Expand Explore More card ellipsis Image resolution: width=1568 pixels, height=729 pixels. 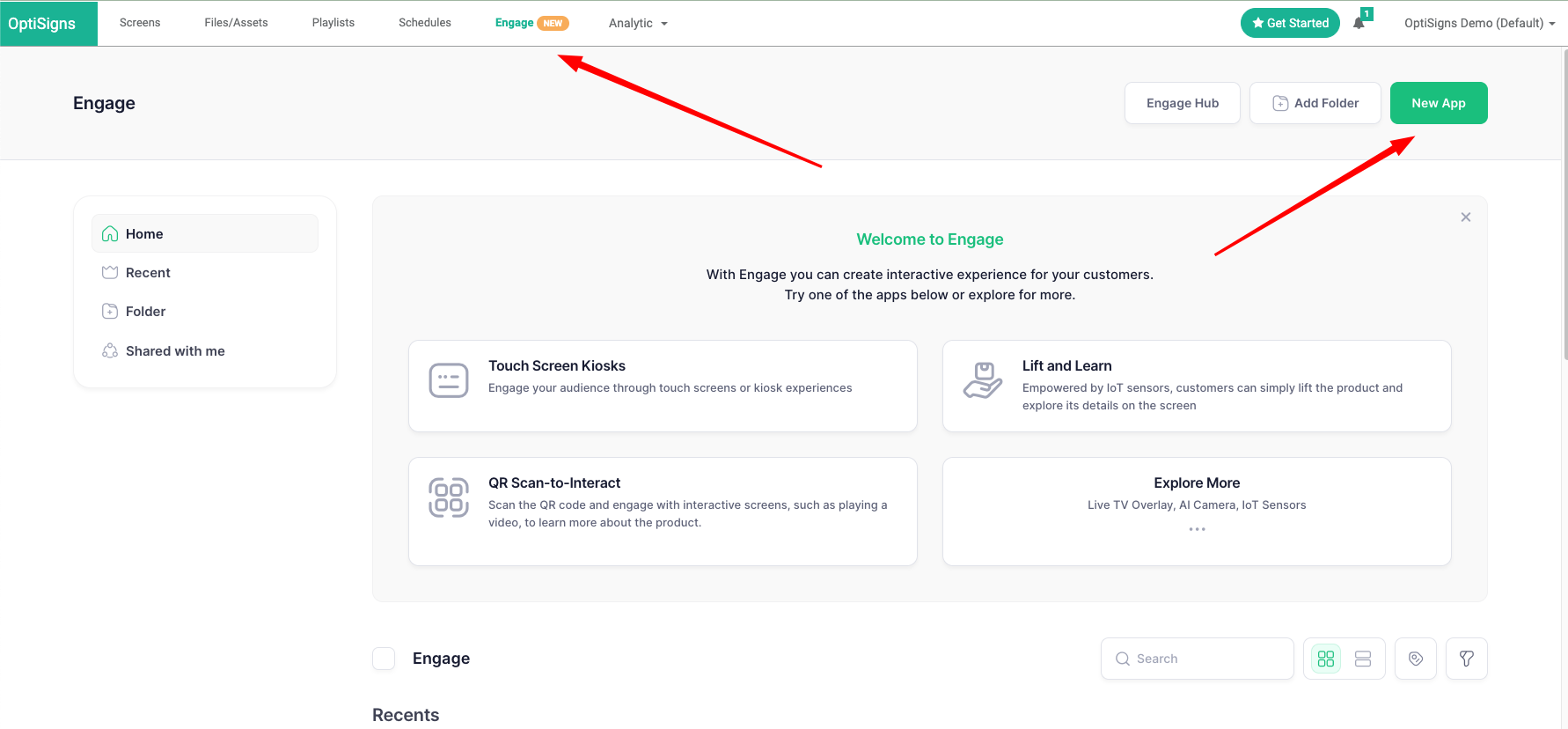coord(1197,529)
